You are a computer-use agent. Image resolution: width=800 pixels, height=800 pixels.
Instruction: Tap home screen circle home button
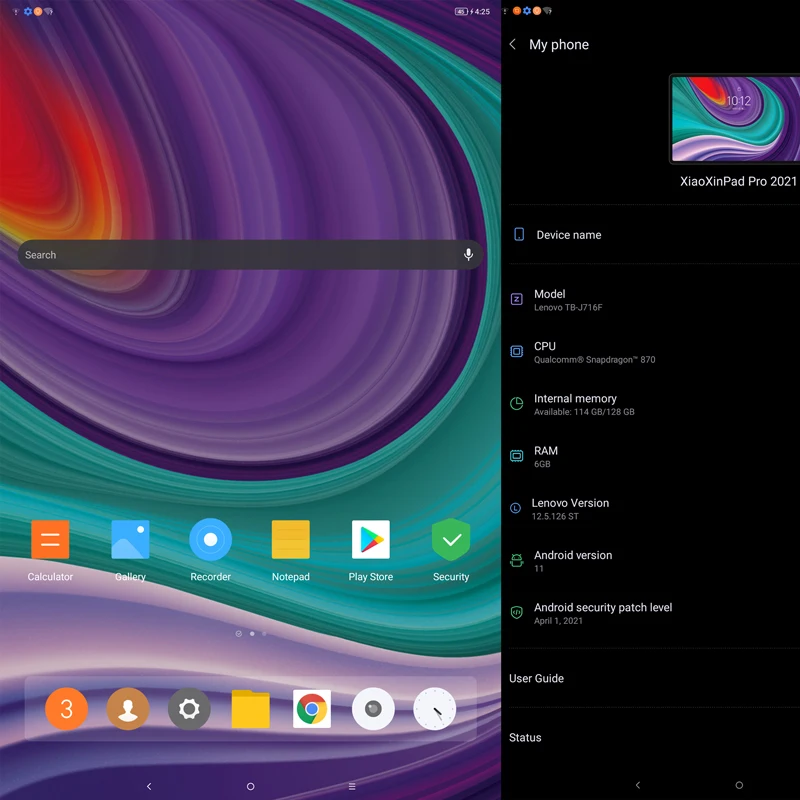[251, 786]
